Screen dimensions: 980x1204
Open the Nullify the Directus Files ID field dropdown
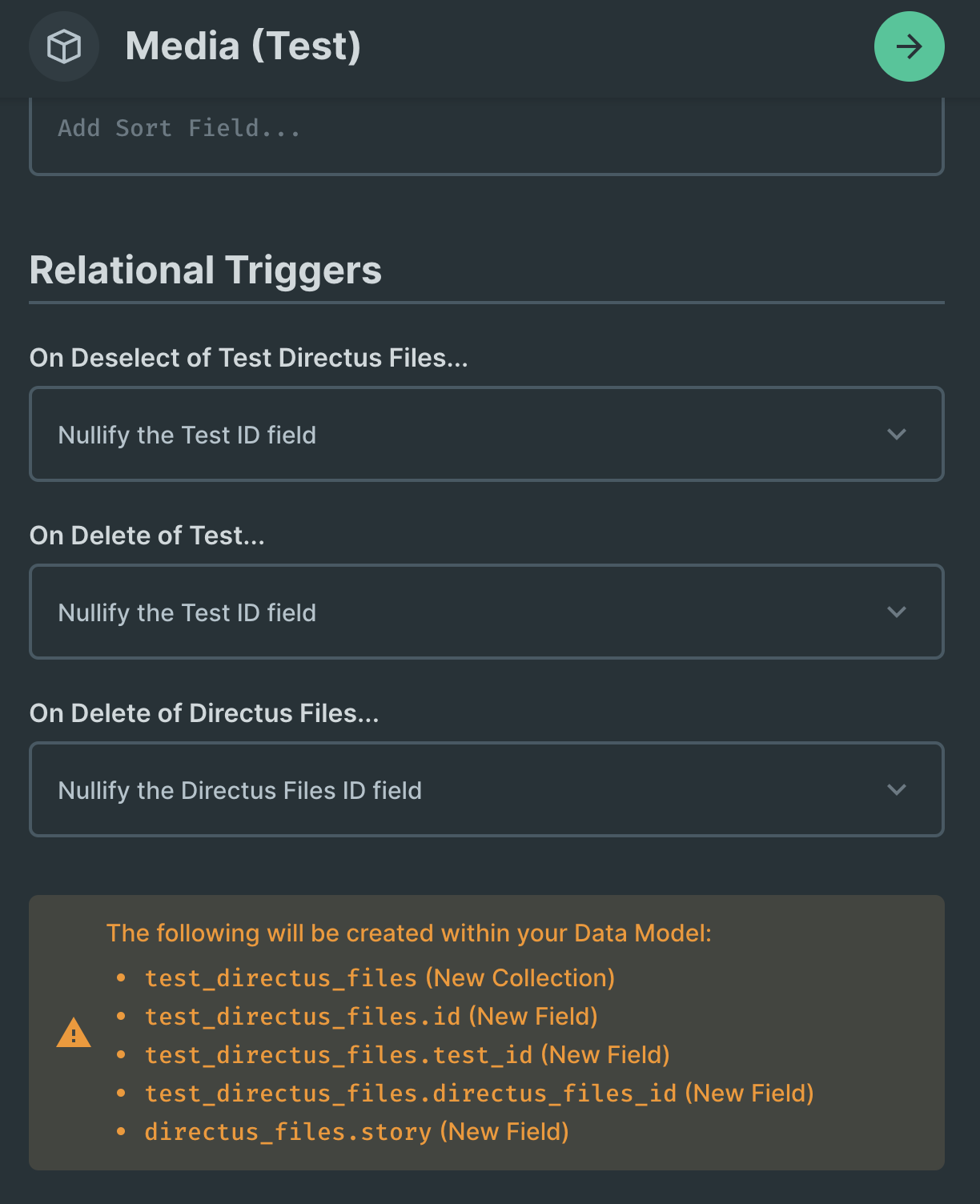click(487, 790)
